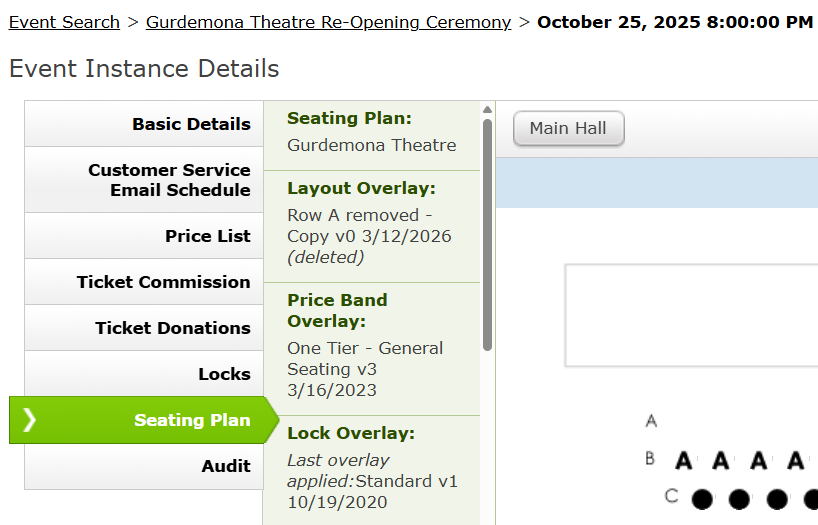
Task: Select first black dot seat in row C
Action: click(x=702, y=499)
